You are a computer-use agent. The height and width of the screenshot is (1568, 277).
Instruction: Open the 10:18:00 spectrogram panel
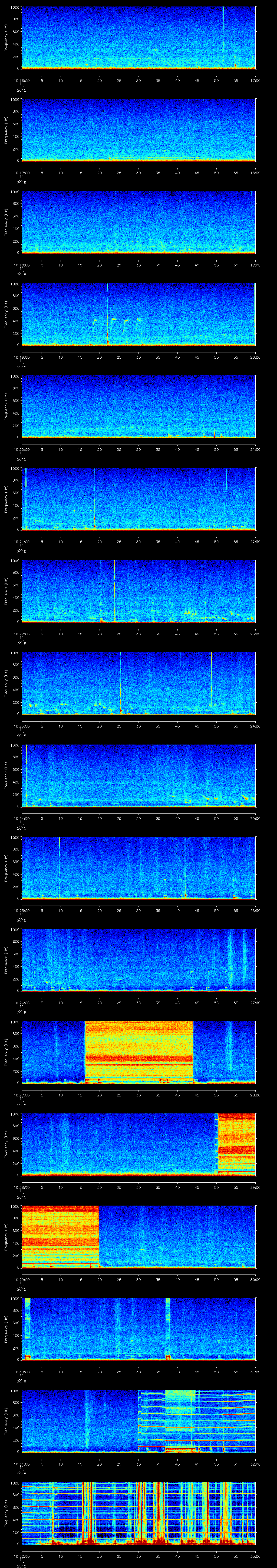[x=139, y=222]
